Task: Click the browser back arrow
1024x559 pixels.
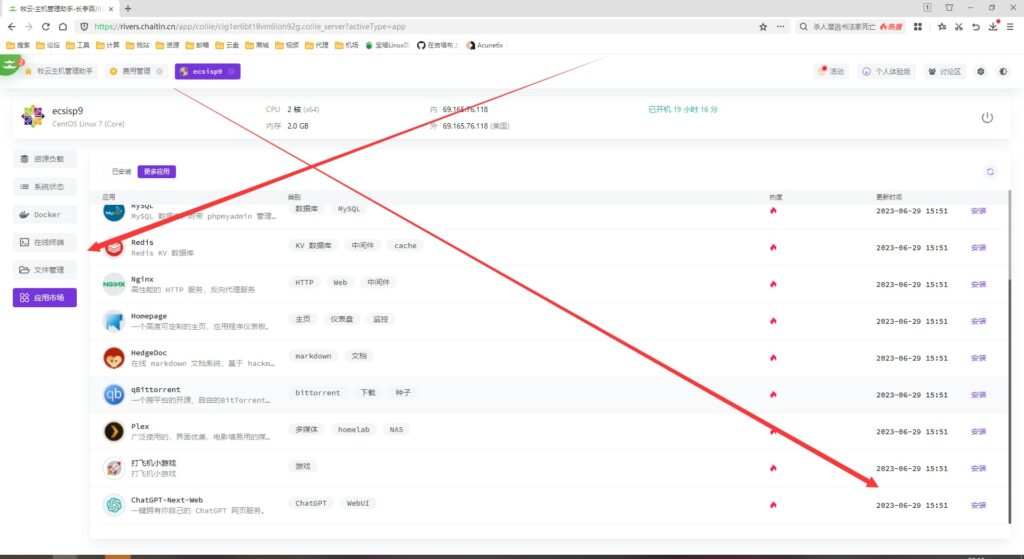Action: coord(12,27)
